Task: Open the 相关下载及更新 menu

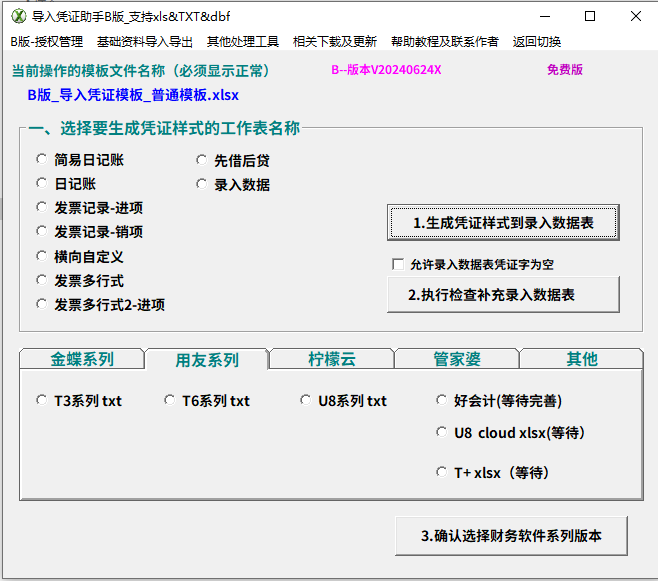Action: (x=335, y=42)
